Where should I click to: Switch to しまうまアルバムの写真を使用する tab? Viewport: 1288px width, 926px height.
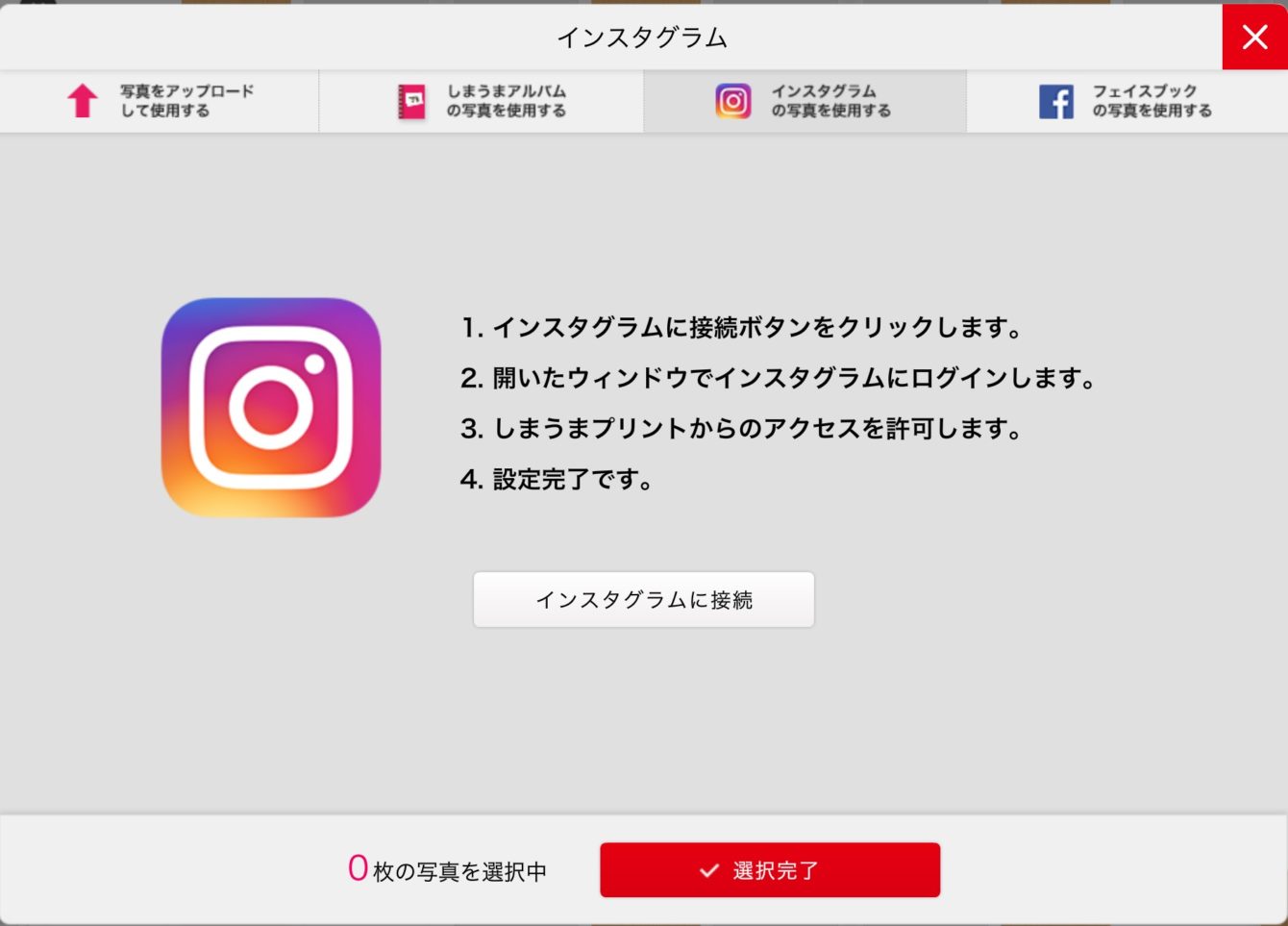tap(482, 101)
